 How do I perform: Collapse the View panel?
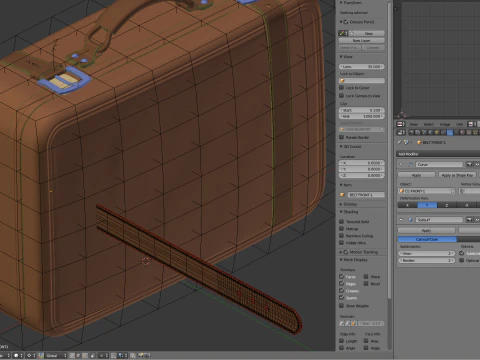[x=341, y=57]
